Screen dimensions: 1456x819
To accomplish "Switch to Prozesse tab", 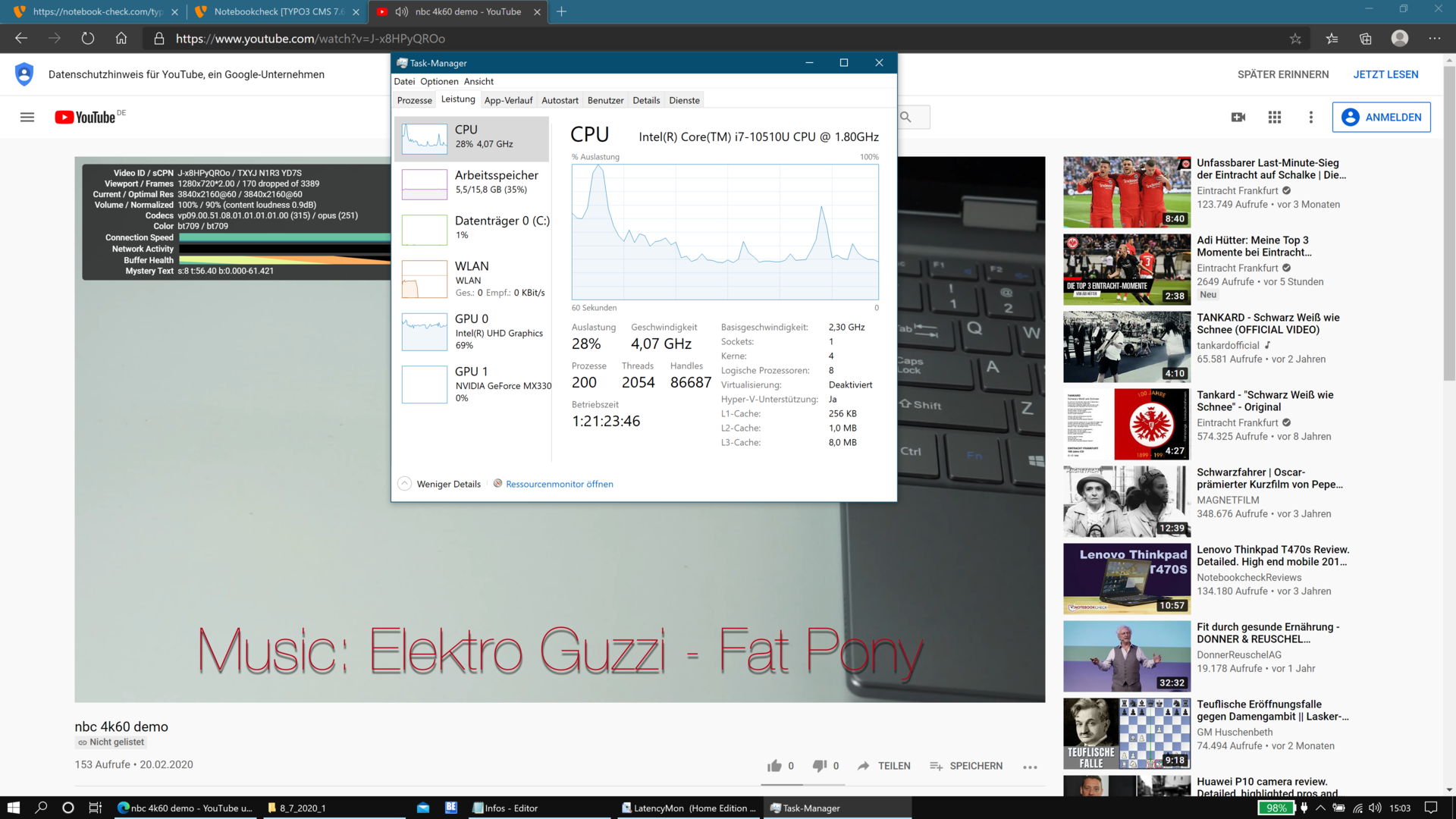I will [414, 100].
